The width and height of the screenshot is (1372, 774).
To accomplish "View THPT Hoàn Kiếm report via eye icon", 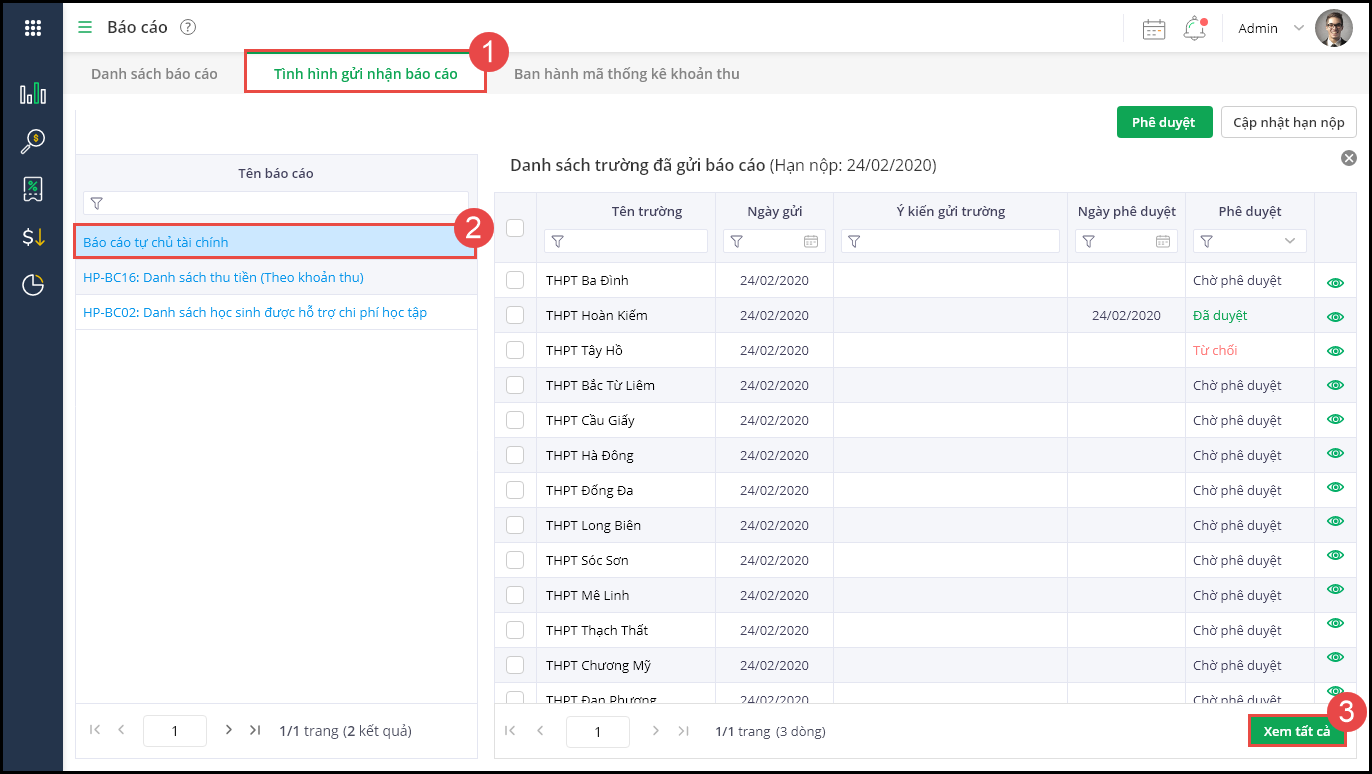I will pos(1335,316).
